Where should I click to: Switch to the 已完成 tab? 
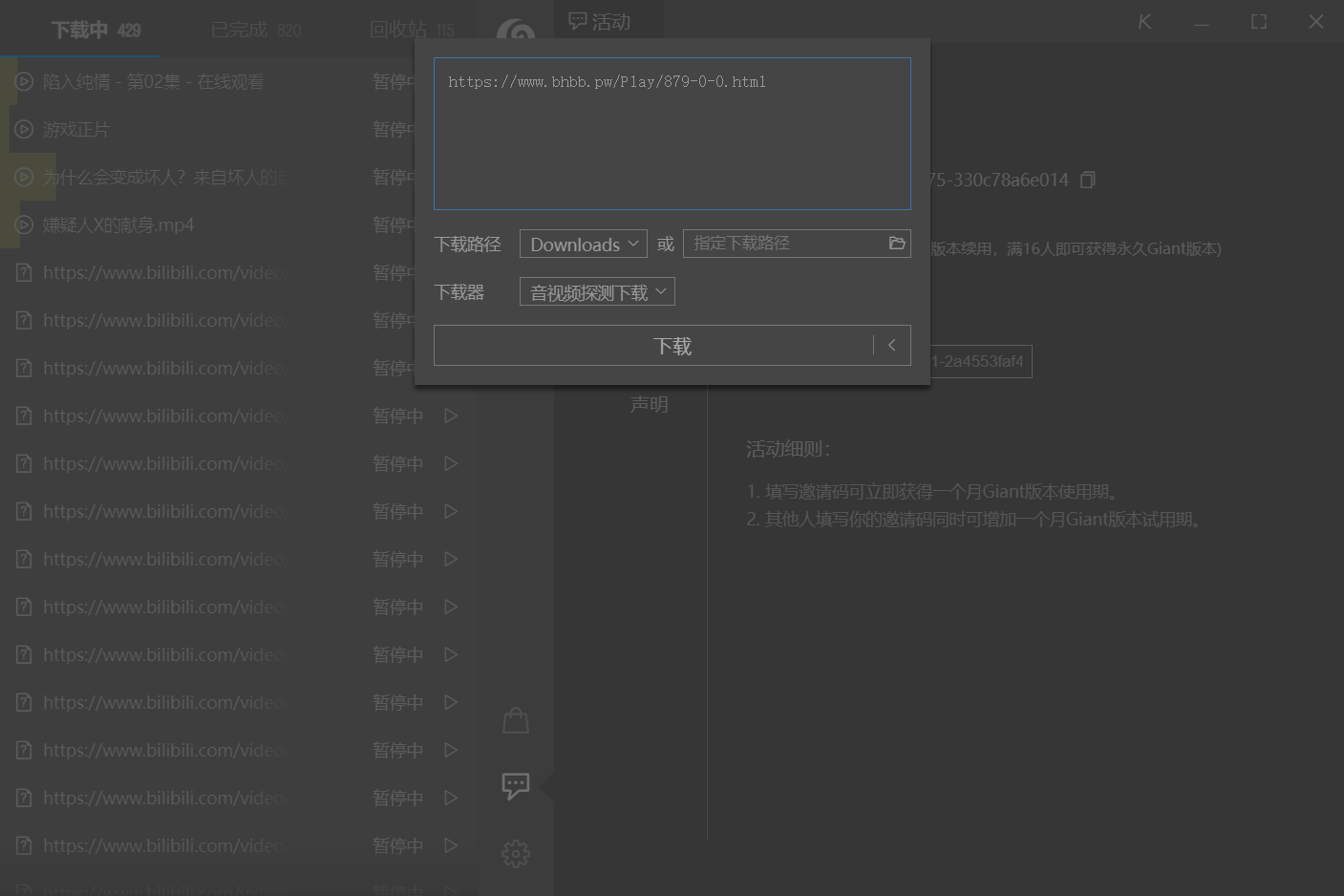[255, 30]
